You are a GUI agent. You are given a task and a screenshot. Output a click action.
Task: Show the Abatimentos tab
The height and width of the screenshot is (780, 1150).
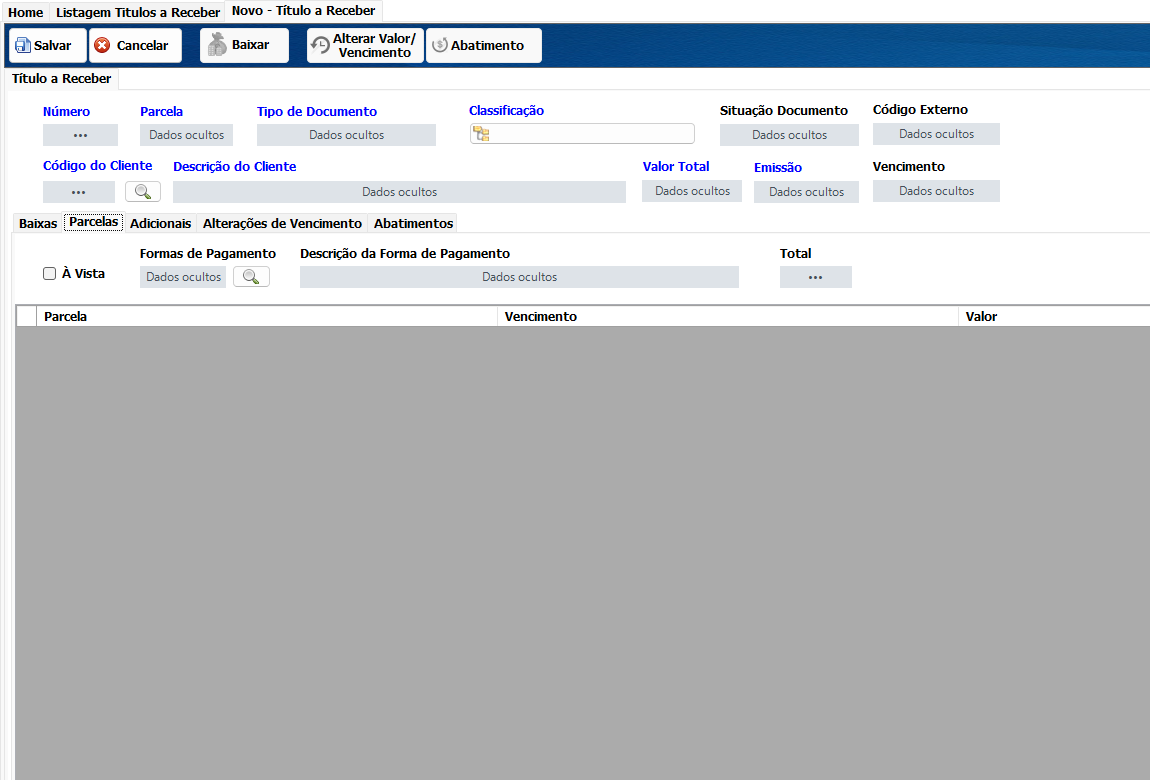tap(414, 224)
